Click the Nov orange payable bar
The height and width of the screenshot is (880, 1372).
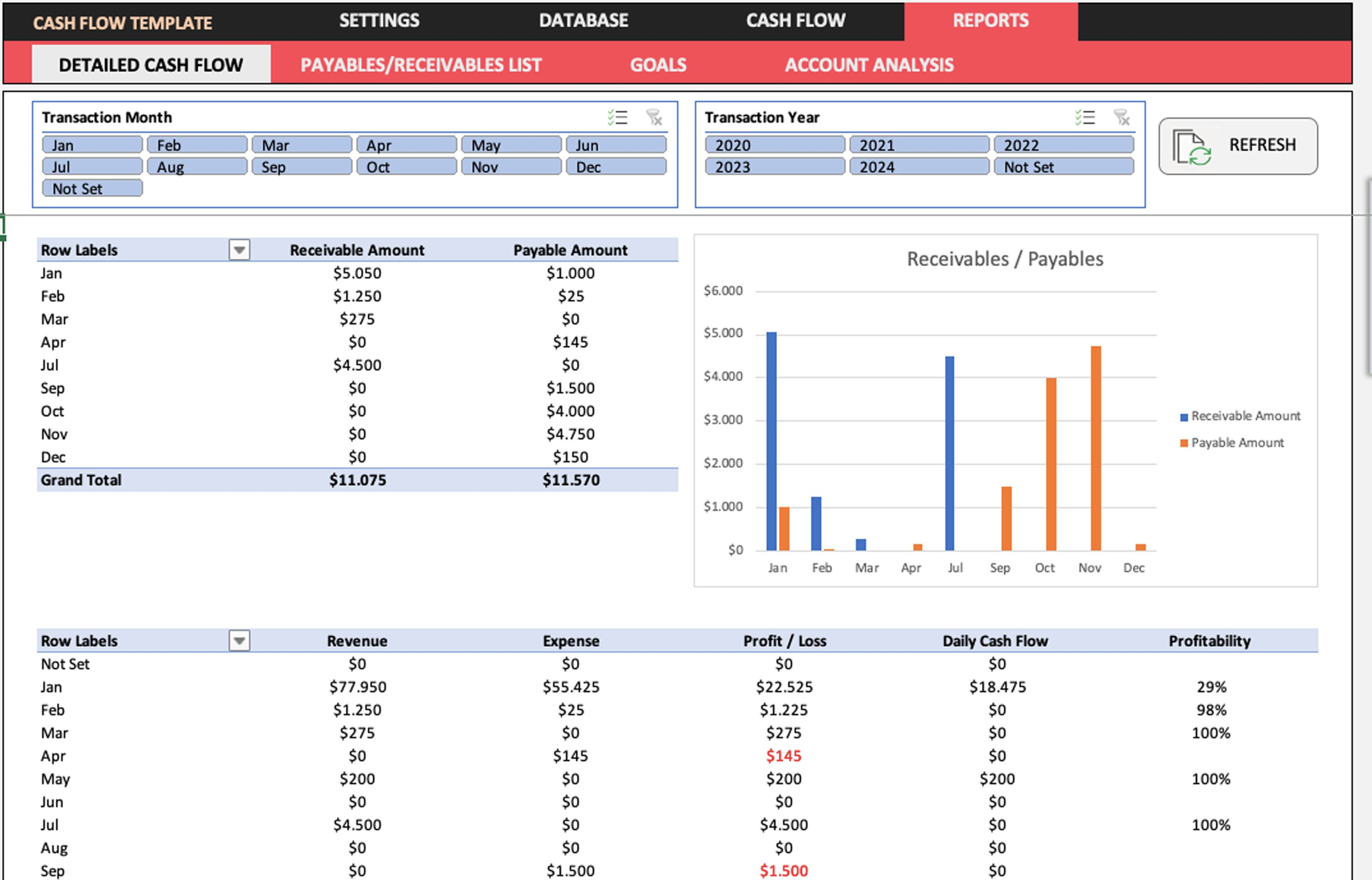pyautogui.click(x=1095, y=449)
